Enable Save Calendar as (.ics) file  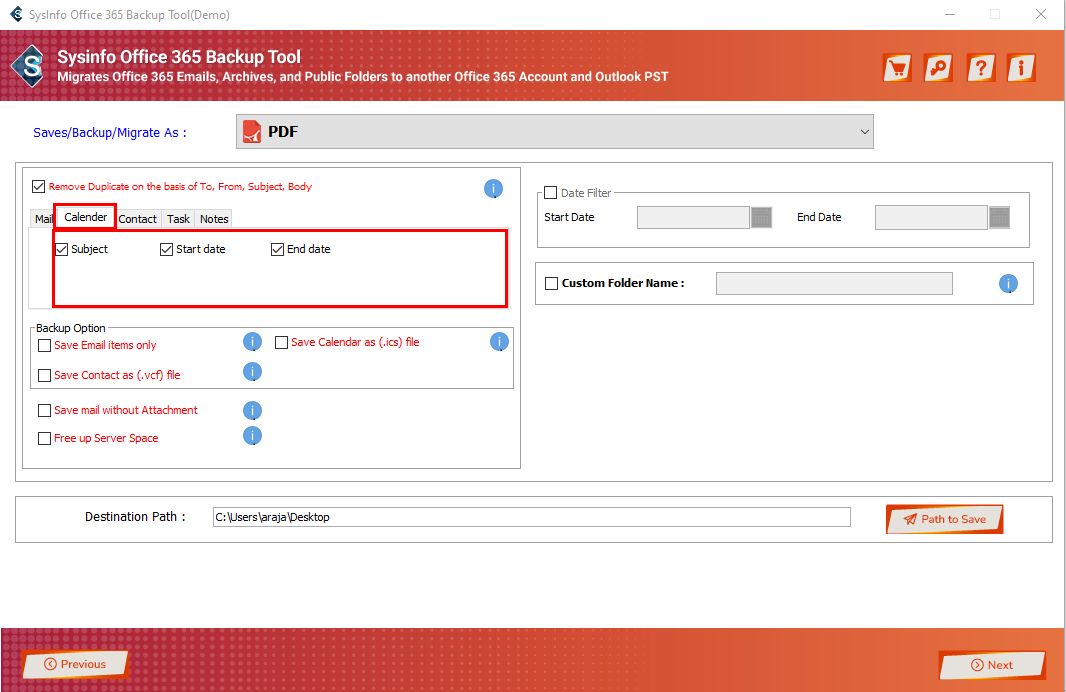(x=281, y=343)
